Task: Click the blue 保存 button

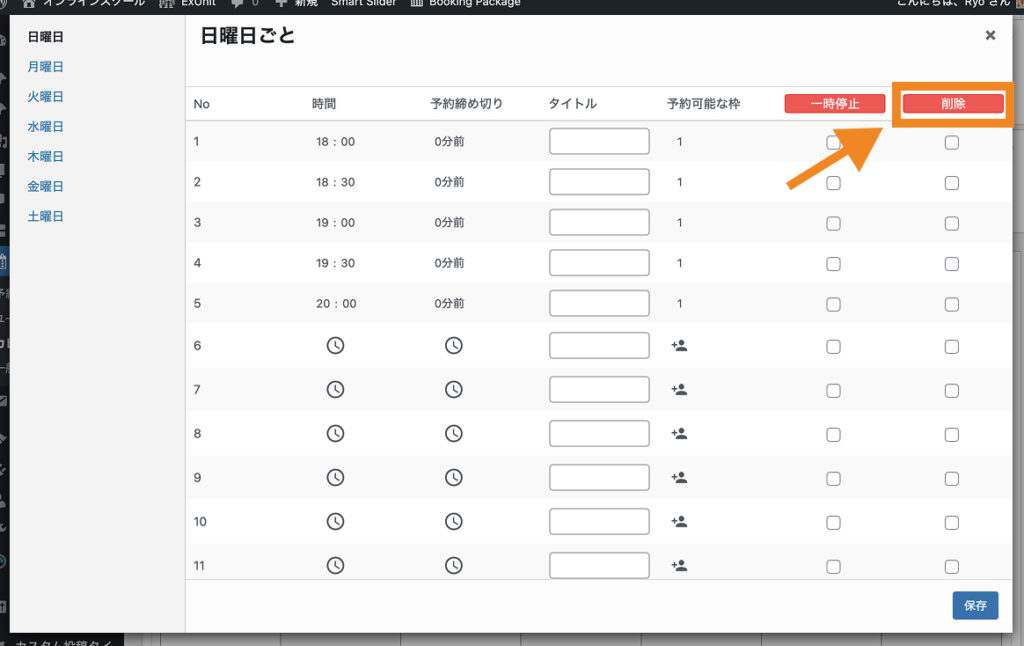Action: click(974, 605)
